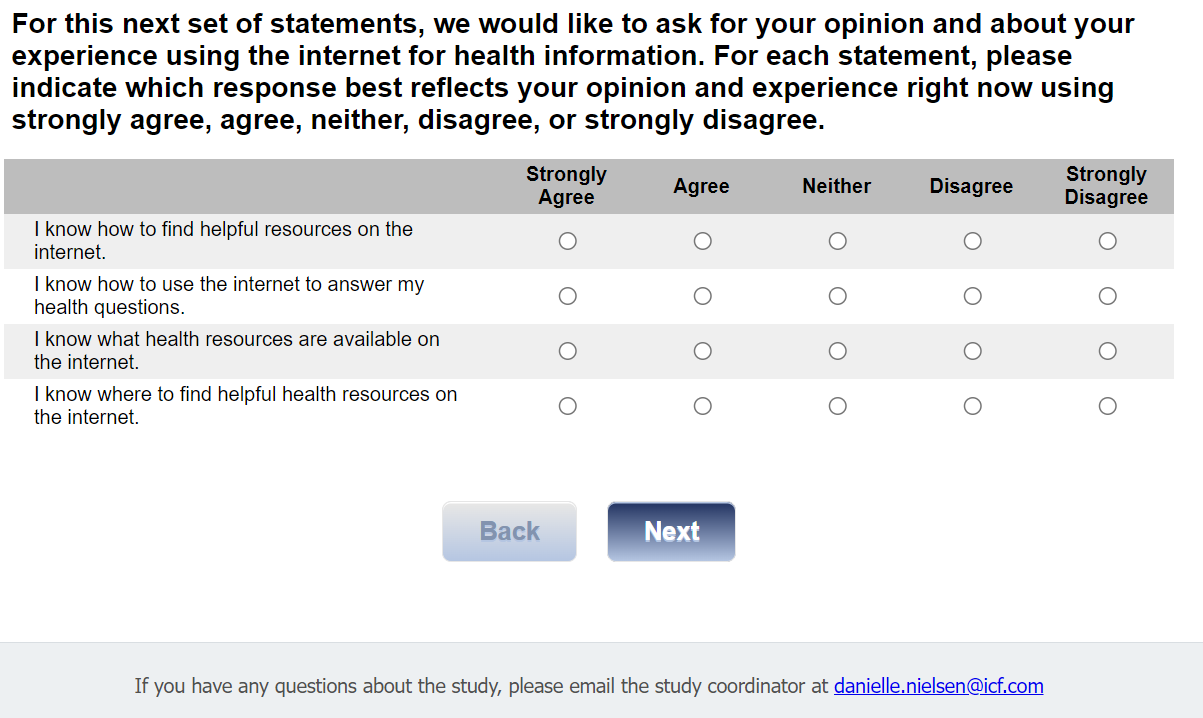The image size is (1203, 718).
Task: Select Strongly Agree for answering health questions
Action: click(x=568, y=296)
